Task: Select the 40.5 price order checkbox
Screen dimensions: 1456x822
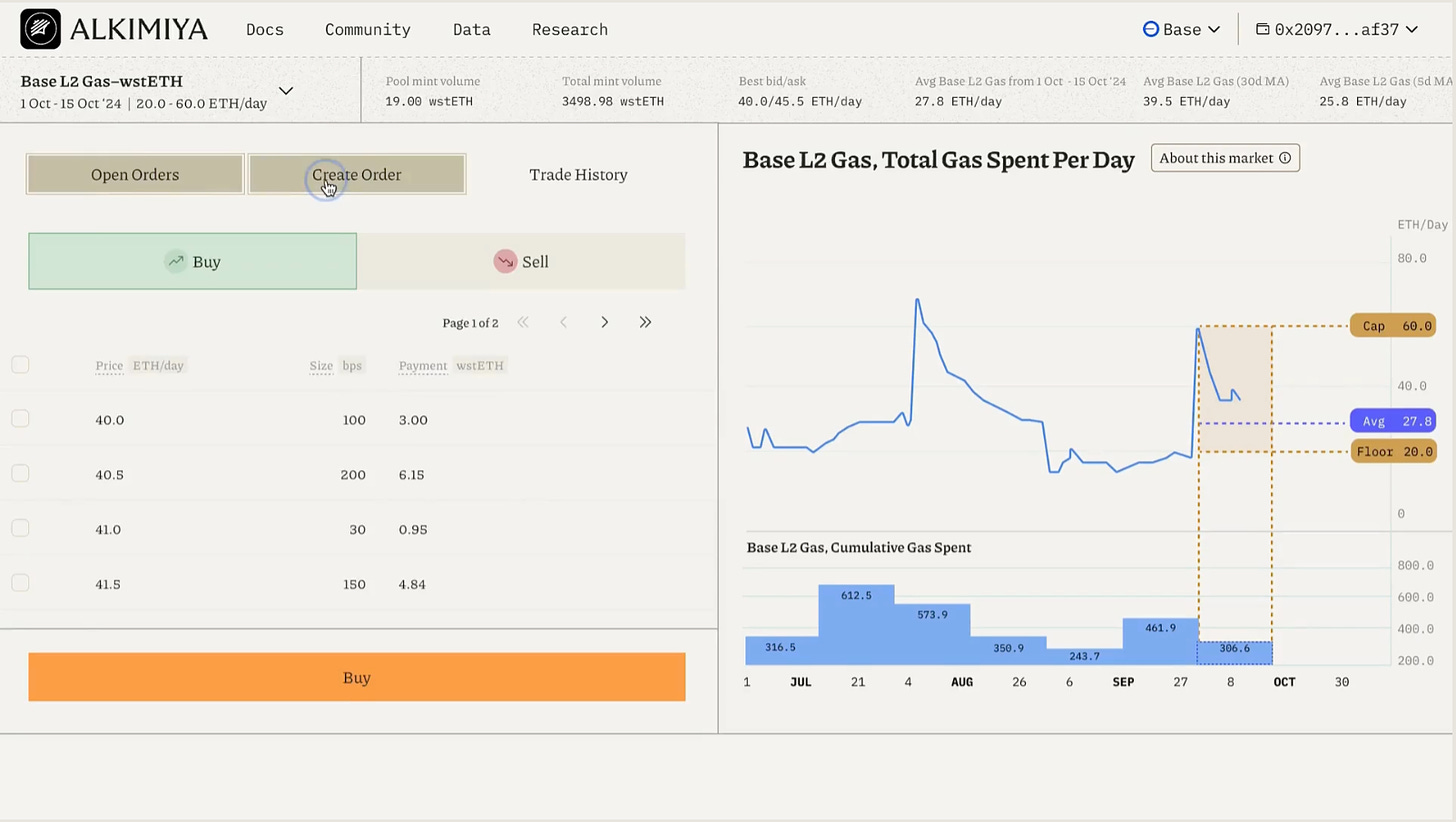Action: 20,474
